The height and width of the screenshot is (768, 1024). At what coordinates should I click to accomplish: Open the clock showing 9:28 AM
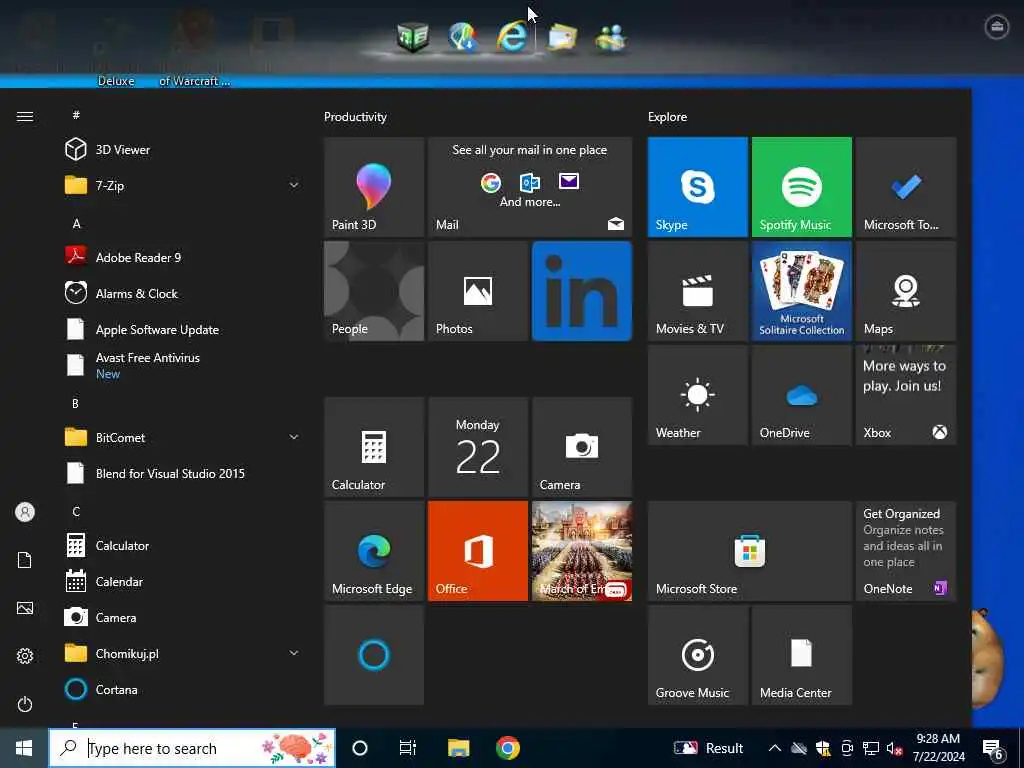tap(938, 748)
